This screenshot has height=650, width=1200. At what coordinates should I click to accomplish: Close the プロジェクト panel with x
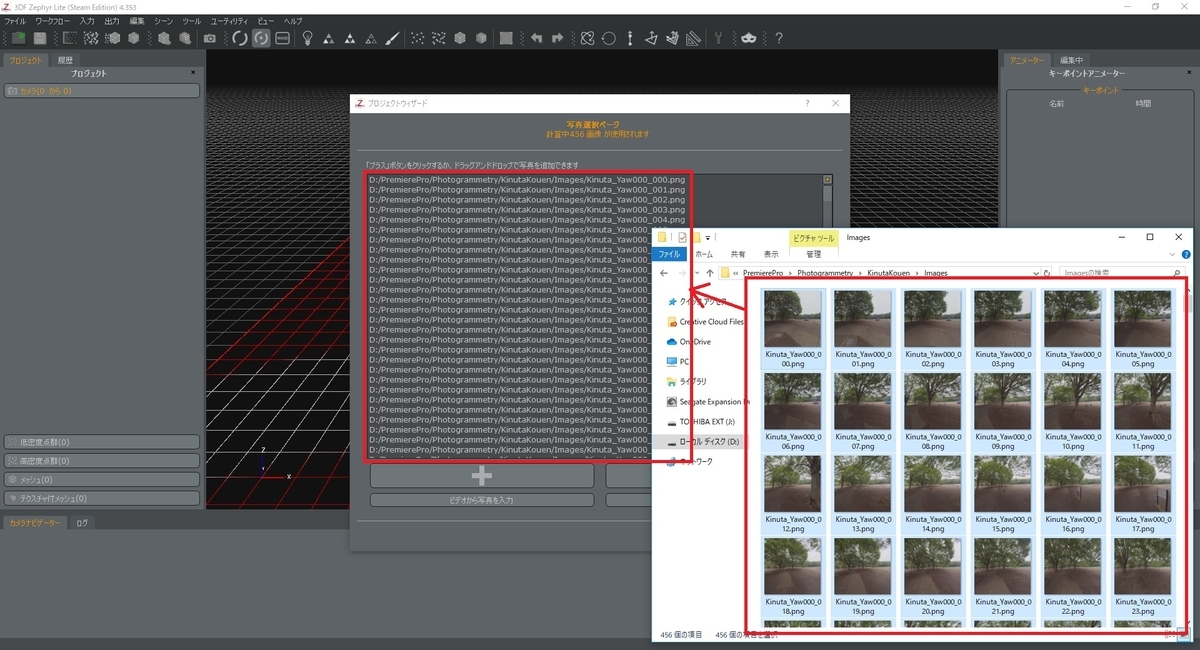coord(194,73)
